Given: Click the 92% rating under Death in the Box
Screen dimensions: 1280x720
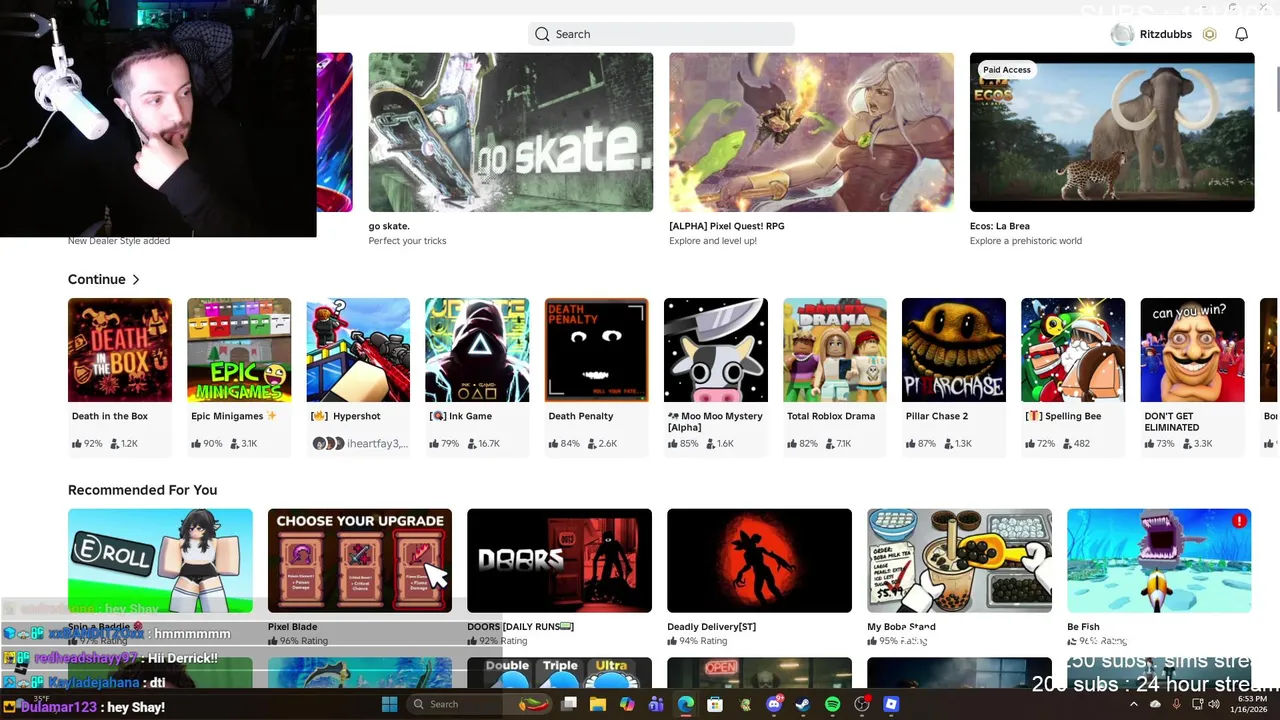Looking at the screenshot, I should [87, 443].
